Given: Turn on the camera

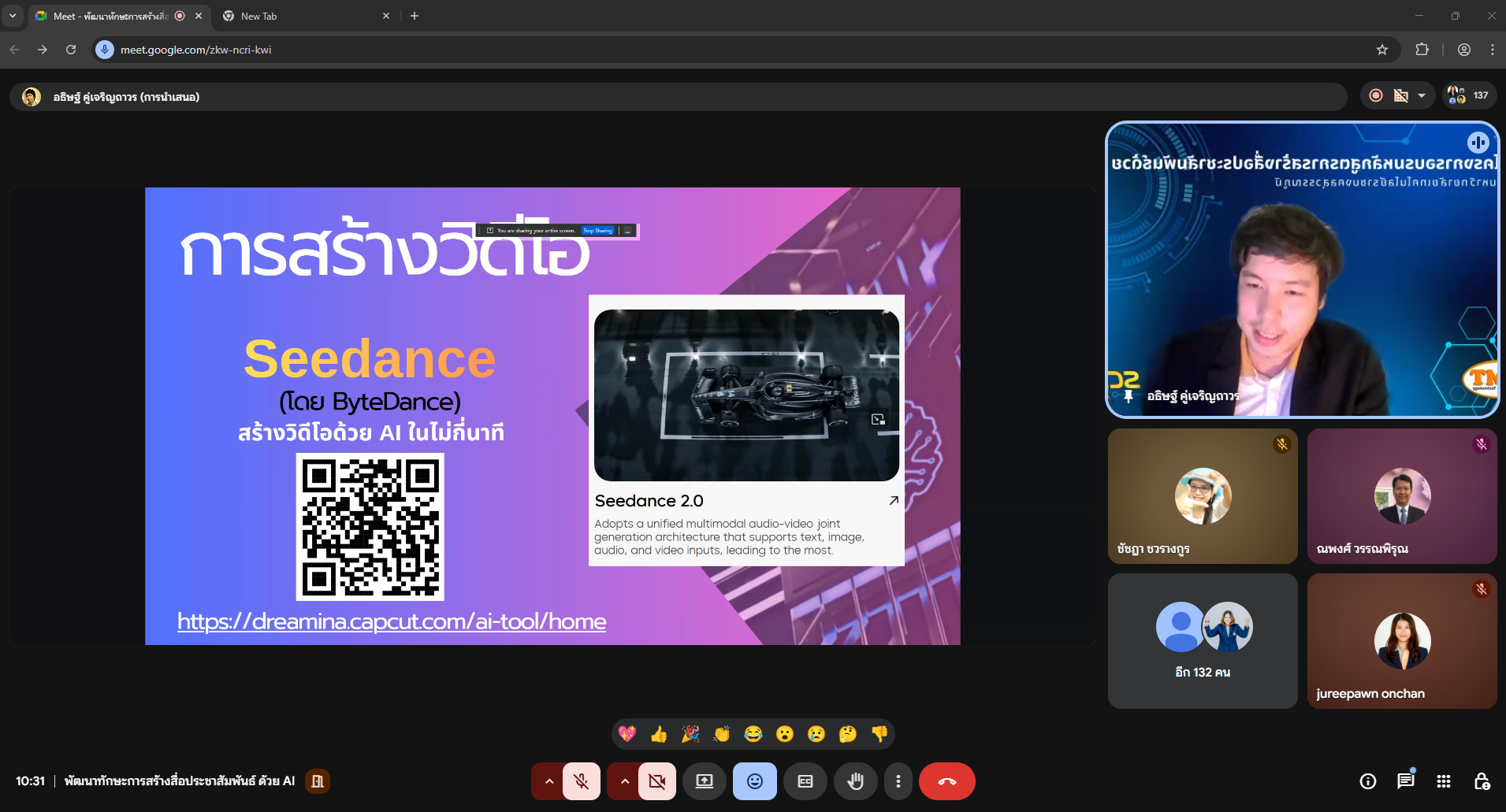Looking at the screenshot, I should pos(656,781).
